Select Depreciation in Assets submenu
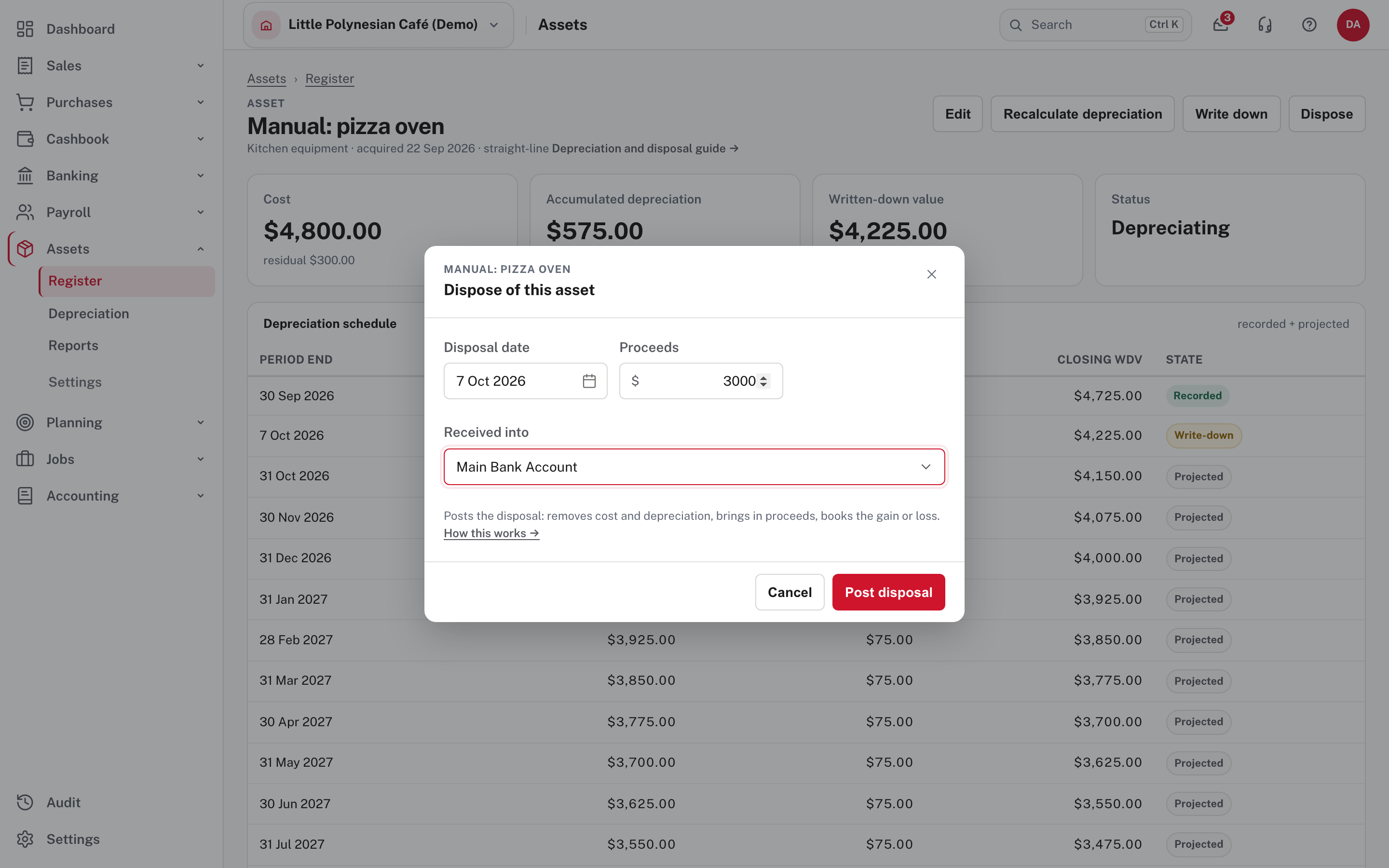The width and height of the screenshot is (1389, 868). pyautogui.click(x=88, y=313)
